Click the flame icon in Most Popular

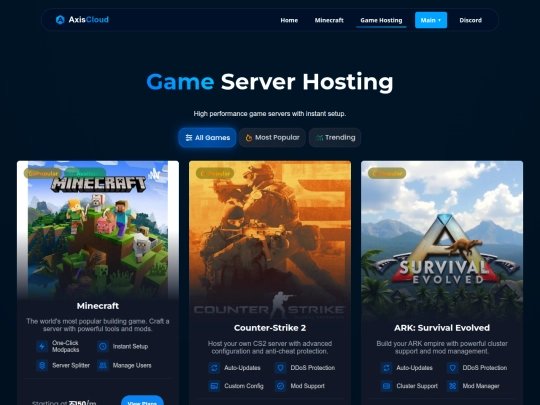pyautogui.click(x=249, y=138)
